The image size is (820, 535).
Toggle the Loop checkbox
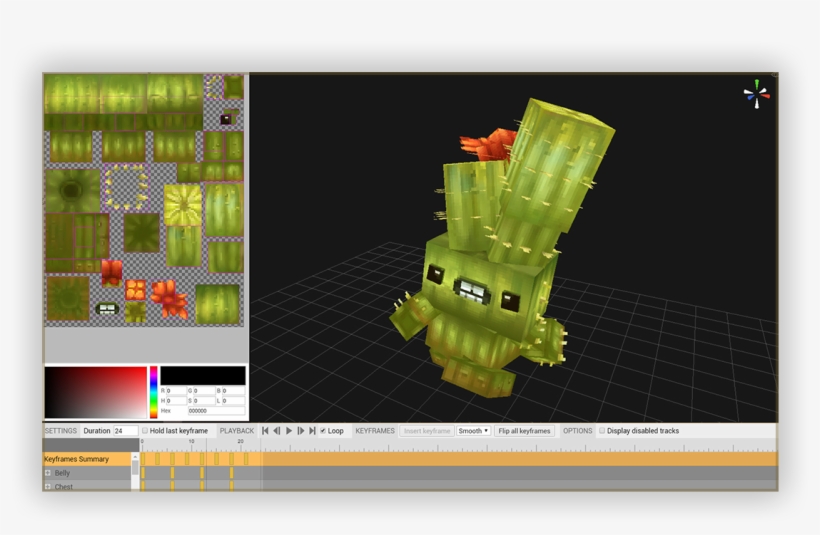click(323, 431)
